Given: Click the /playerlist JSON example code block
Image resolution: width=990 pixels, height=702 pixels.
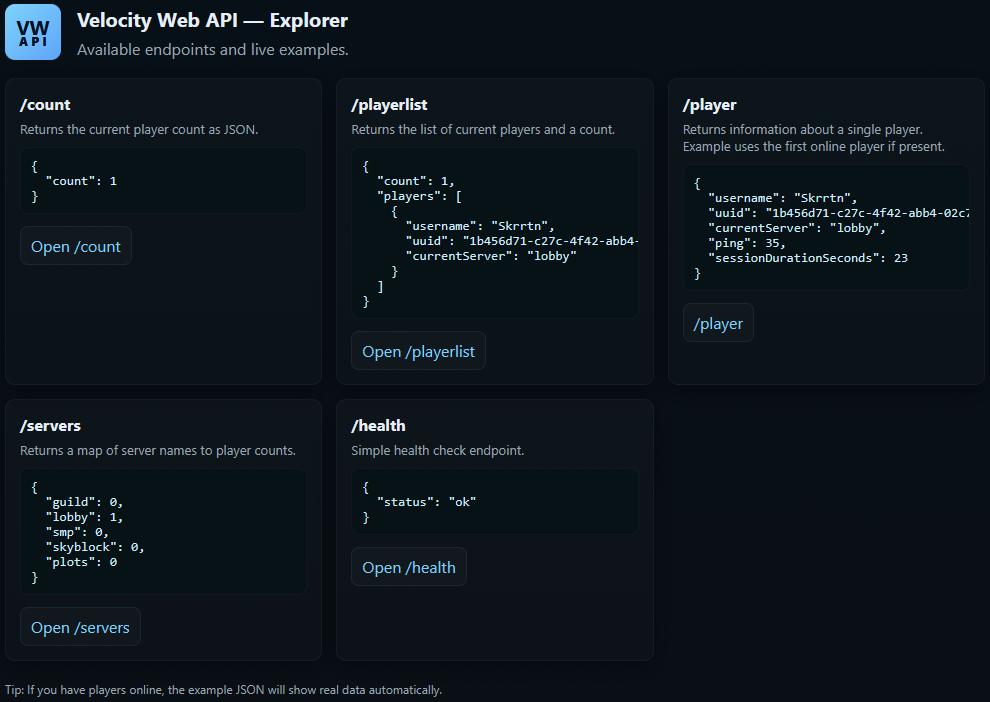Looking at the screenshot, I should point(494,233).
